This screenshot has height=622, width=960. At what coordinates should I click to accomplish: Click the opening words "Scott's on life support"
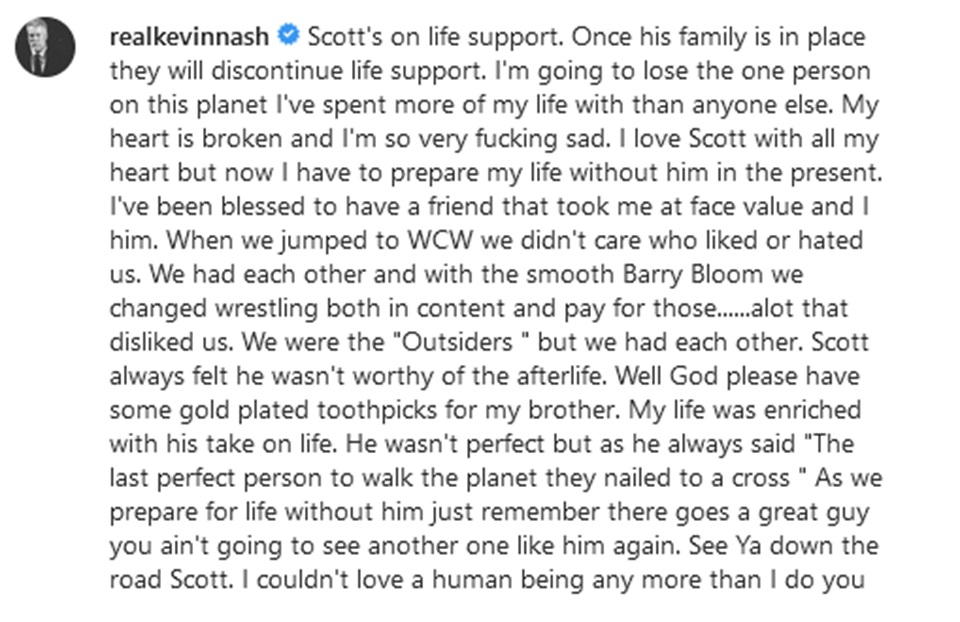click(435, 37)
